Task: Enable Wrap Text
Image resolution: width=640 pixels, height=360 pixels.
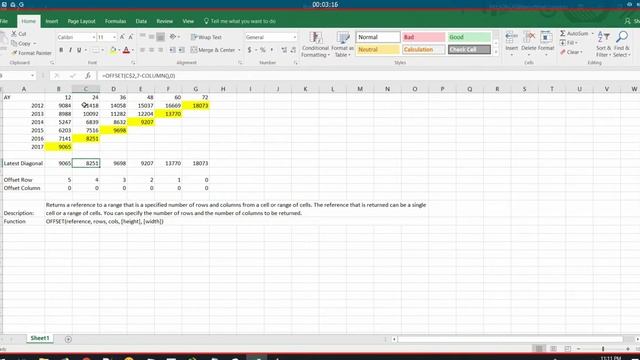Action: click(x=206, y=37)
